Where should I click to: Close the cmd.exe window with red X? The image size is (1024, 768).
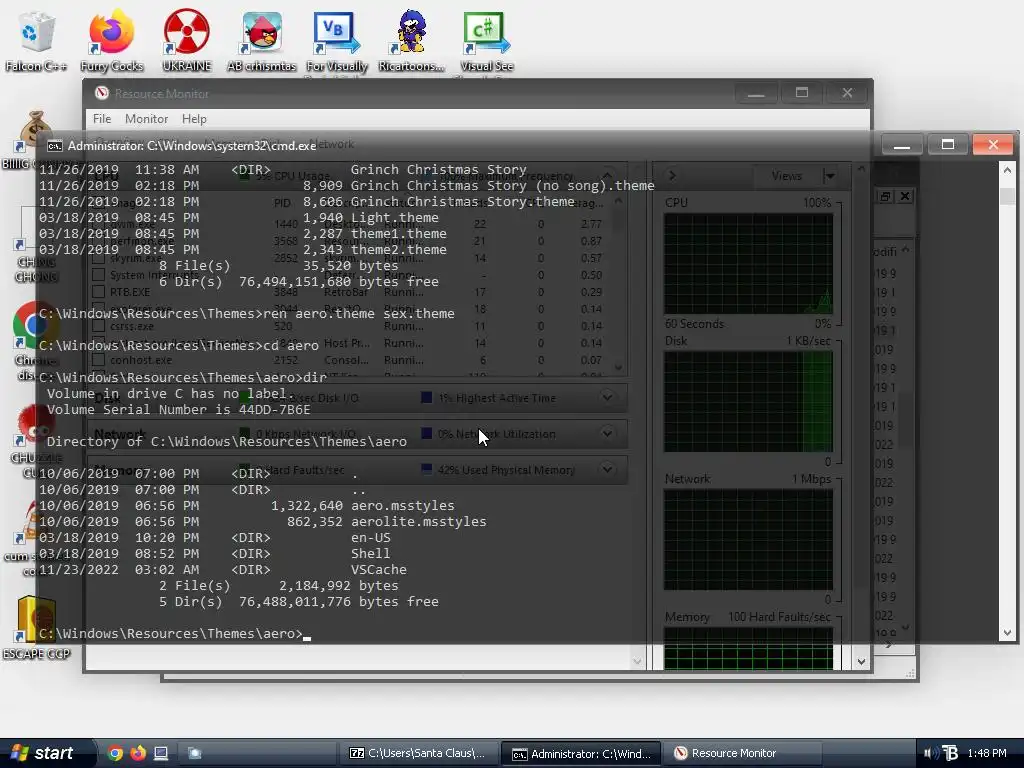click(x=993, y=144)
